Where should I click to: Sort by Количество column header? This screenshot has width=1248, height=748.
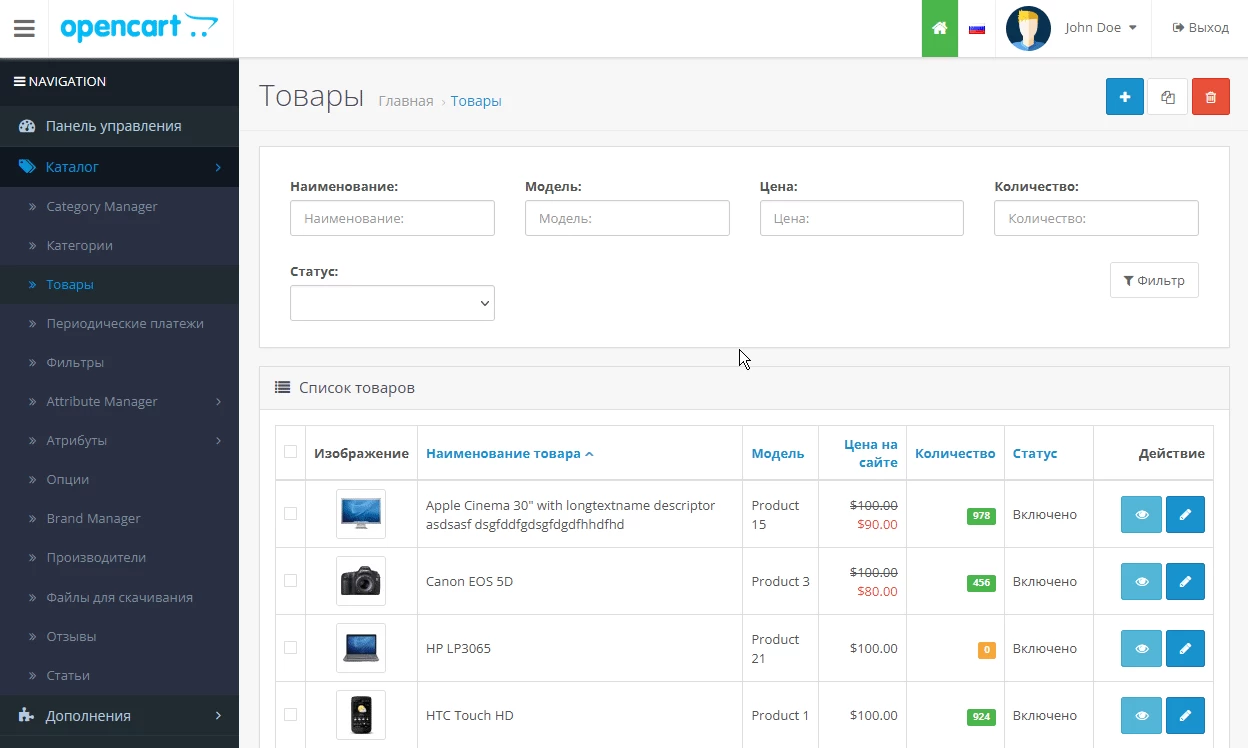click(955, 453)
